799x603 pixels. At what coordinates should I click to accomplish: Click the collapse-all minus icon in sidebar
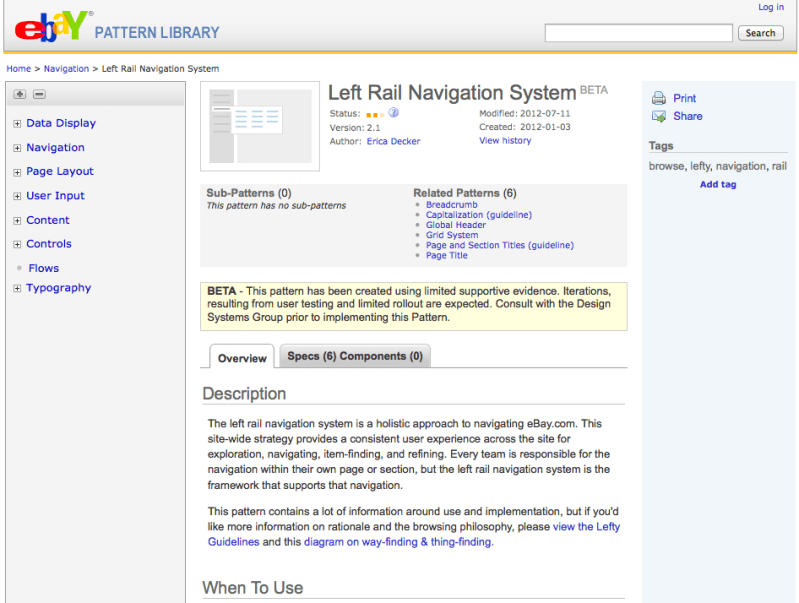(39, 94)
